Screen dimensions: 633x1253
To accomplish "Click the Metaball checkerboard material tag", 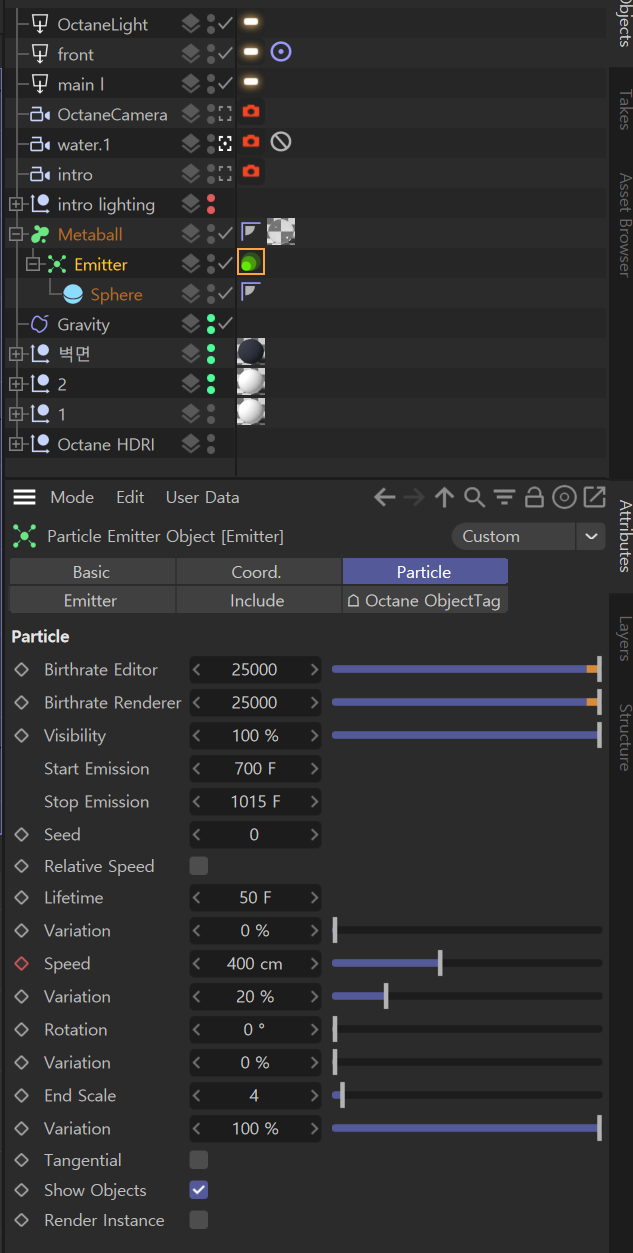I will click(x=280, y=232).
